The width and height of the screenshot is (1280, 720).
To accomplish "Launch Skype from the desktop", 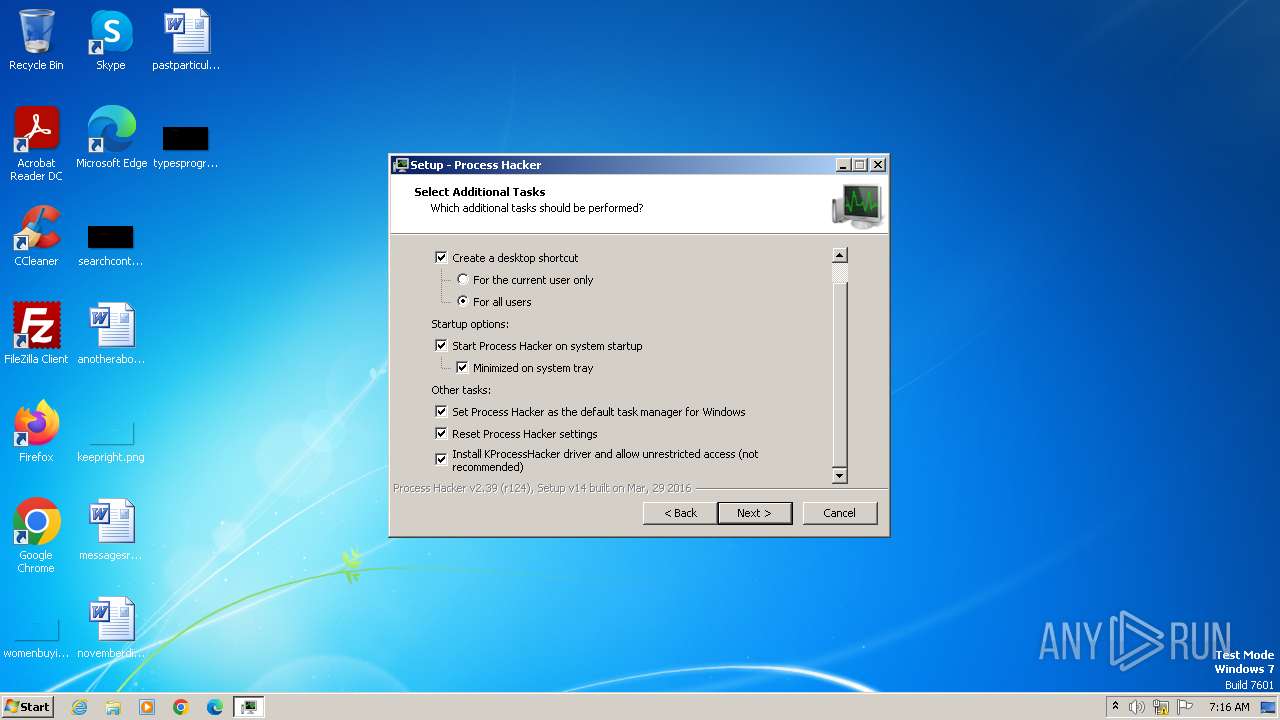I will (110, 40).
